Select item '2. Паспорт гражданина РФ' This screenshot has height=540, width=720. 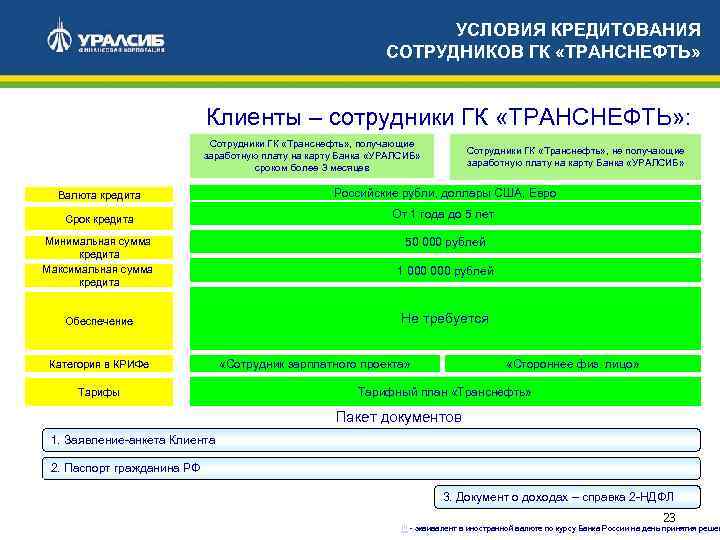point(371,468)
